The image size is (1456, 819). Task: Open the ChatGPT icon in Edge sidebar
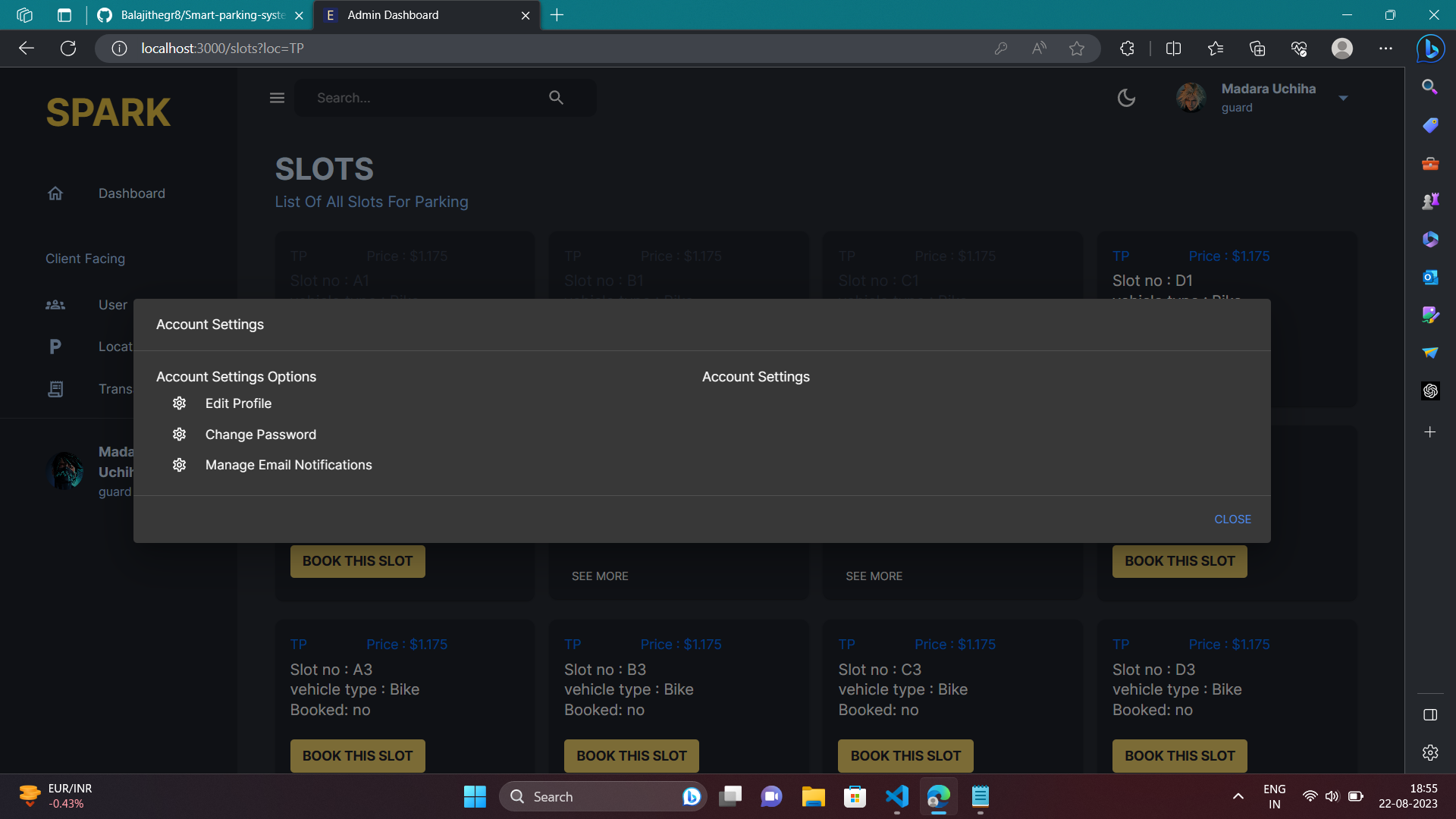(x=1430, y=391)
